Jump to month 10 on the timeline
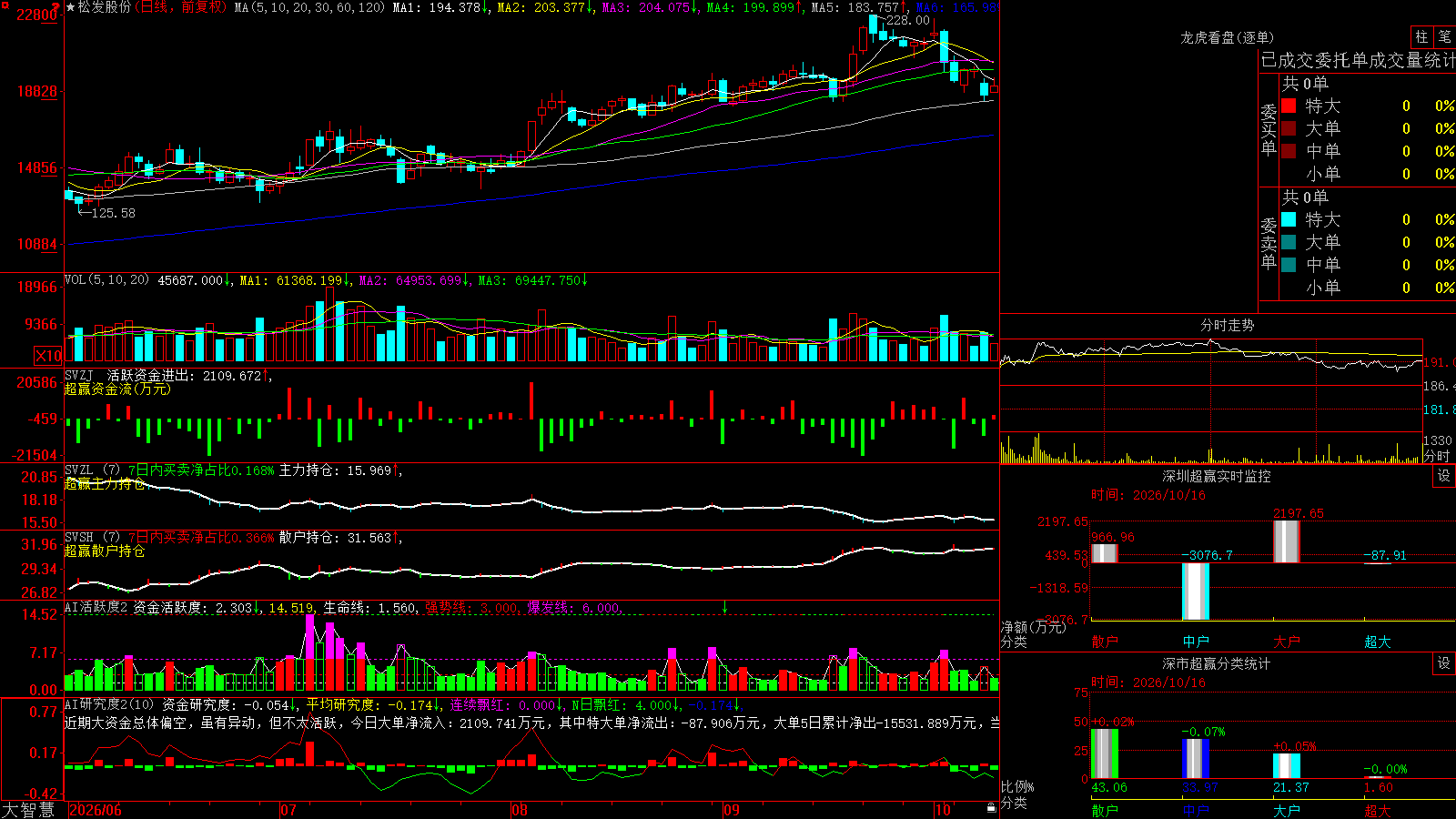The image size is (1456, 819). (943, 810)
